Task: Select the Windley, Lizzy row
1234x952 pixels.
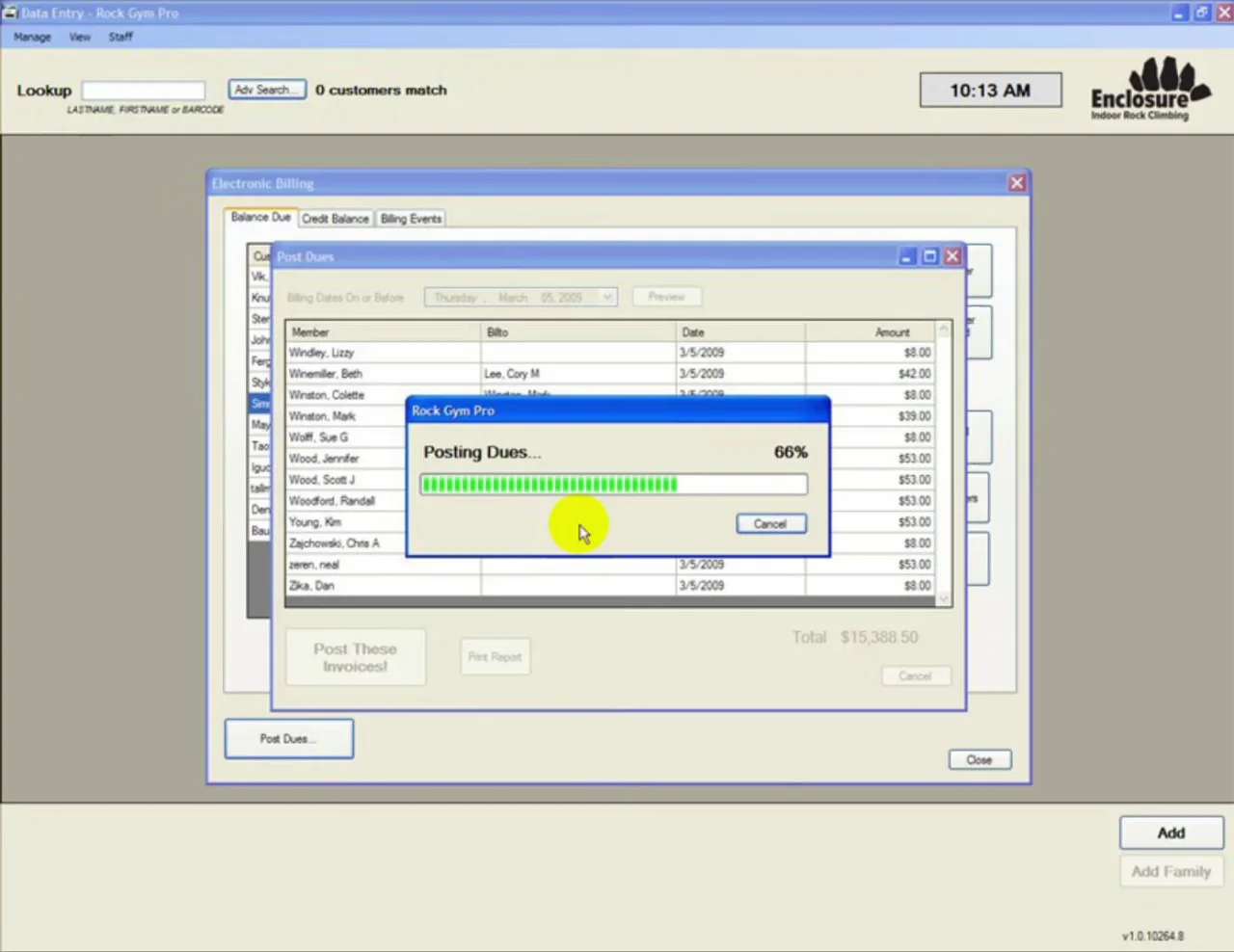Action: (610, 353)
